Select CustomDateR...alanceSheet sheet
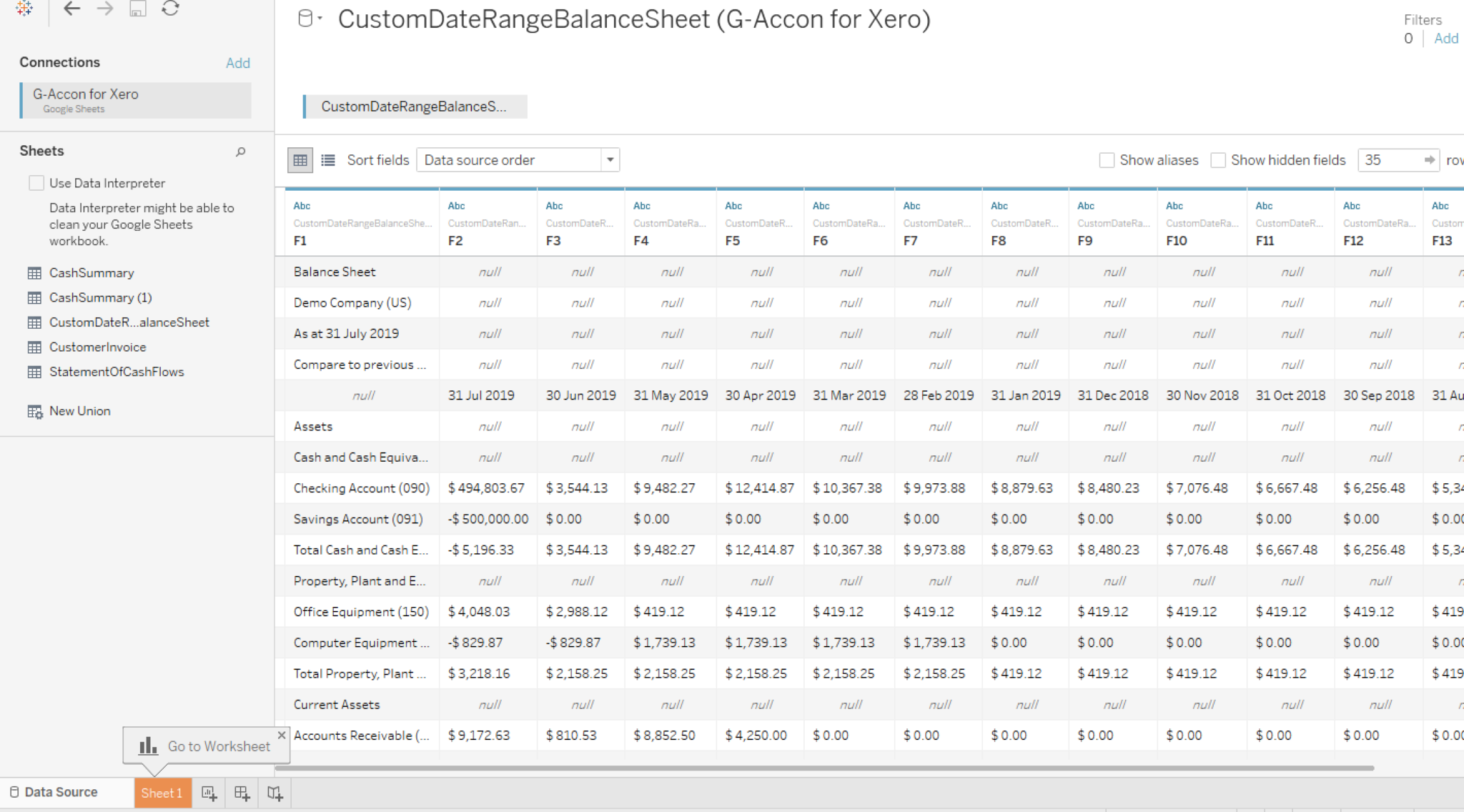The height and width of the screenshot is (812, 1464). click(x=129, y=322)
